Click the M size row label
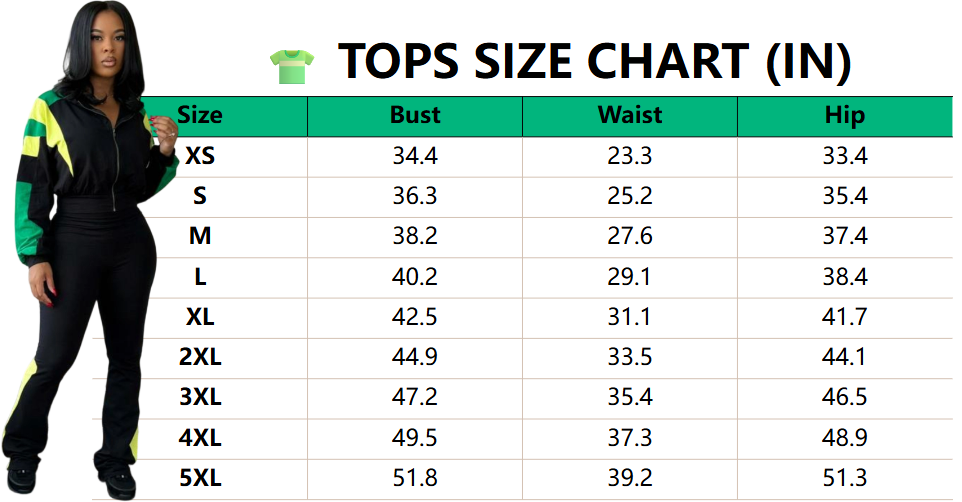962x502 pixels. [200, 237]
